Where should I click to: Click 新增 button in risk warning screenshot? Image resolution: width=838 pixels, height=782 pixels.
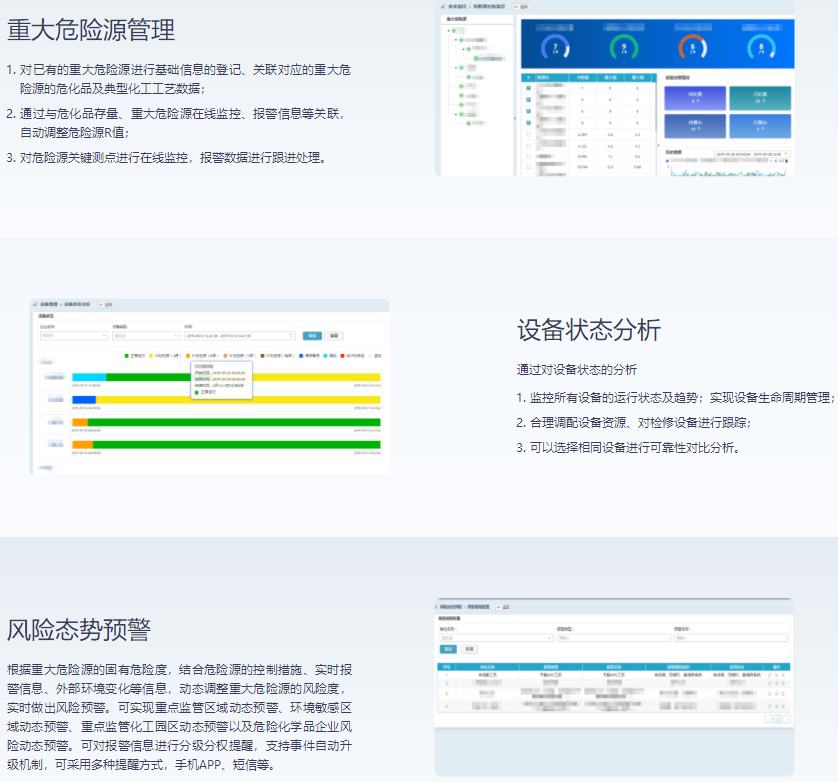pos(470,649)
